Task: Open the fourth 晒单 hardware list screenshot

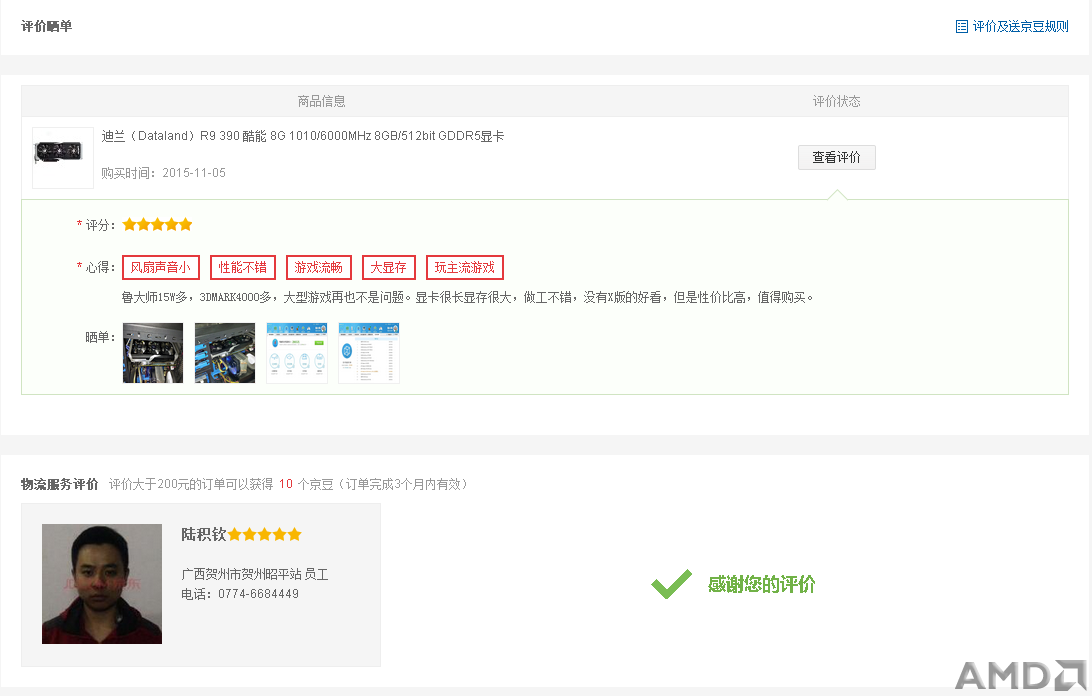Action: point(369,353)
